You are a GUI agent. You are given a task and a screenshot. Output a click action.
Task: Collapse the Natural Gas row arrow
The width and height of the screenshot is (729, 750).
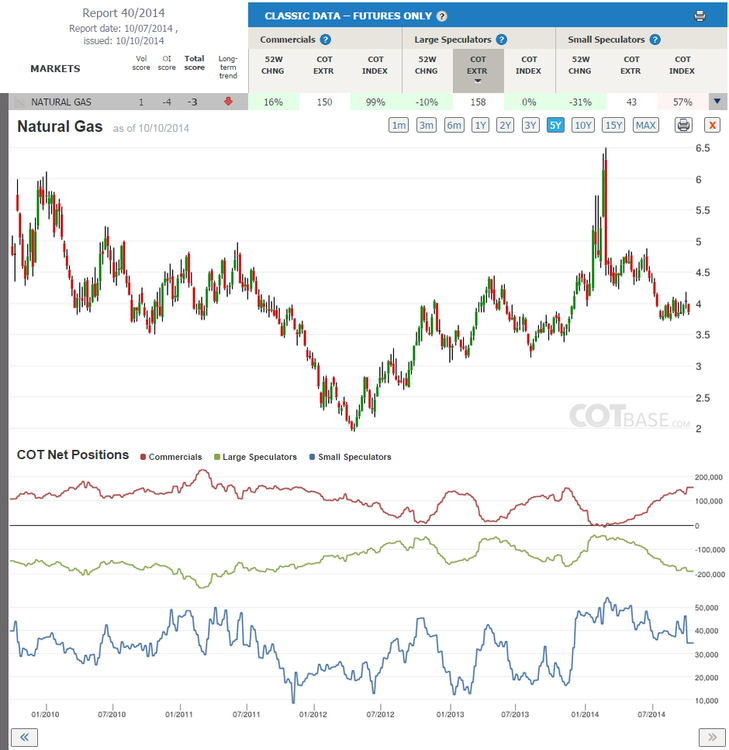(x=717, y=101)
